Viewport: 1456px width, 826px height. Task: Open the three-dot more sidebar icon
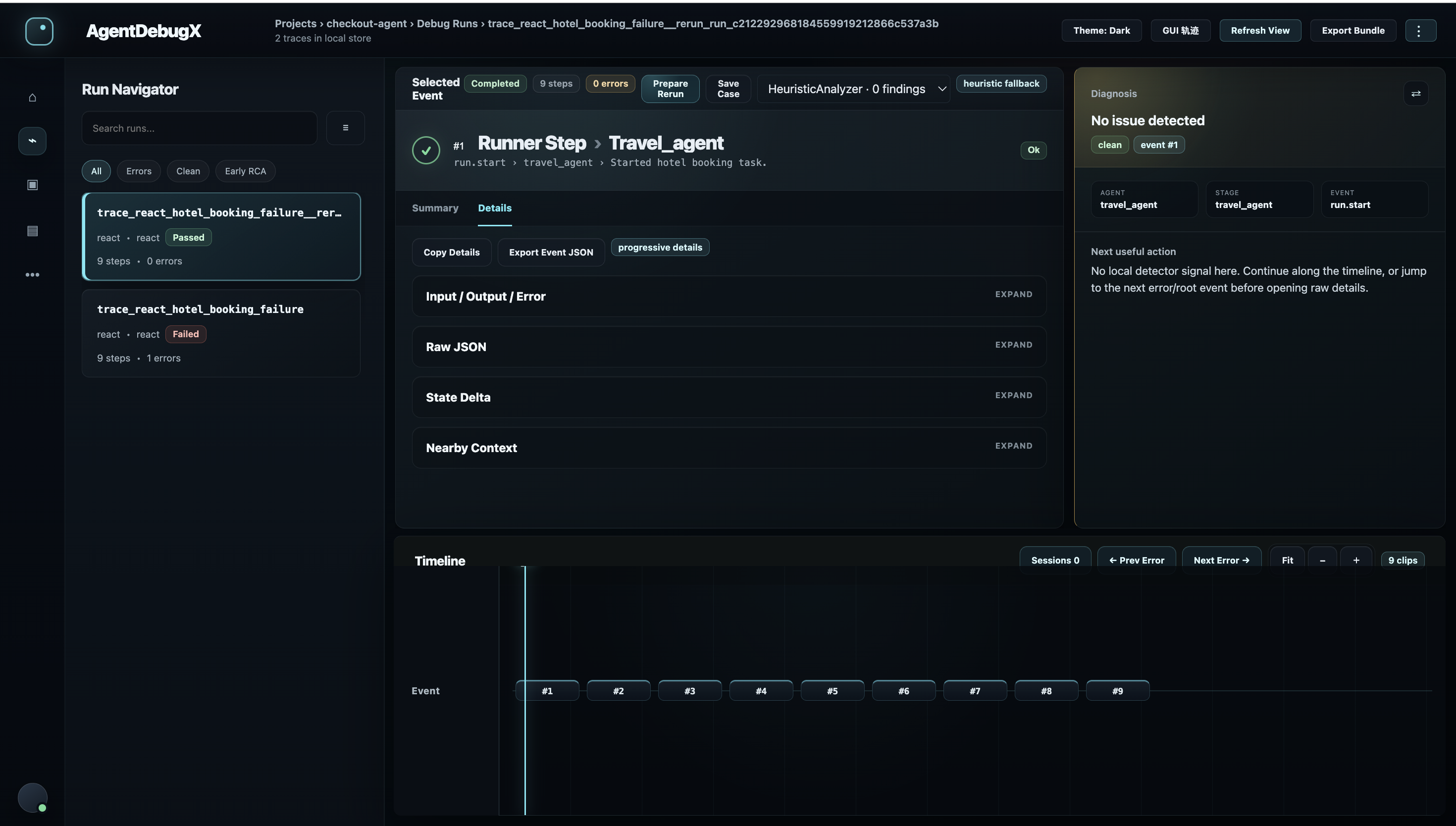pos(32,274)
